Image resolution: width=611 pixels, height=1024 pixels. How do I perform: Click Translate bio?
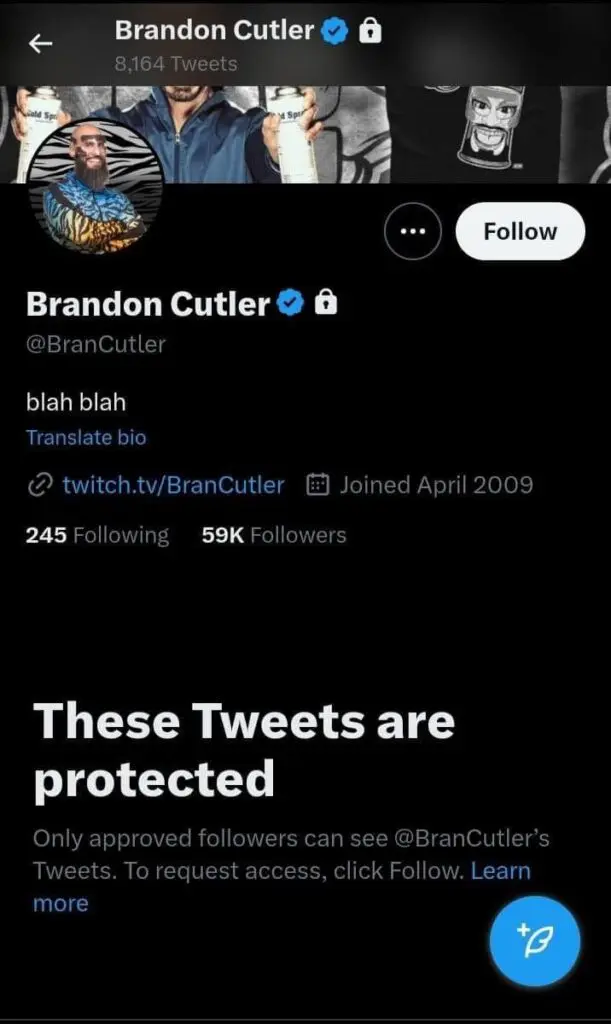point(86,437)
